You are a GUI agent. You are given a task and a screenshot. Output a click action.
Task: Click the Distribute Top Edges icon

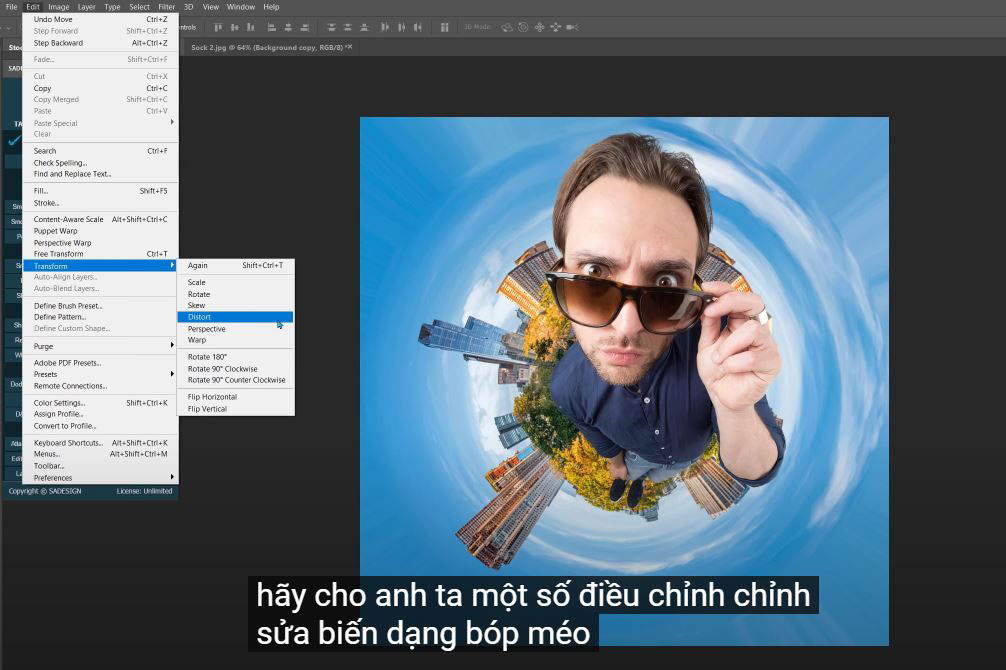pos(332,27)
